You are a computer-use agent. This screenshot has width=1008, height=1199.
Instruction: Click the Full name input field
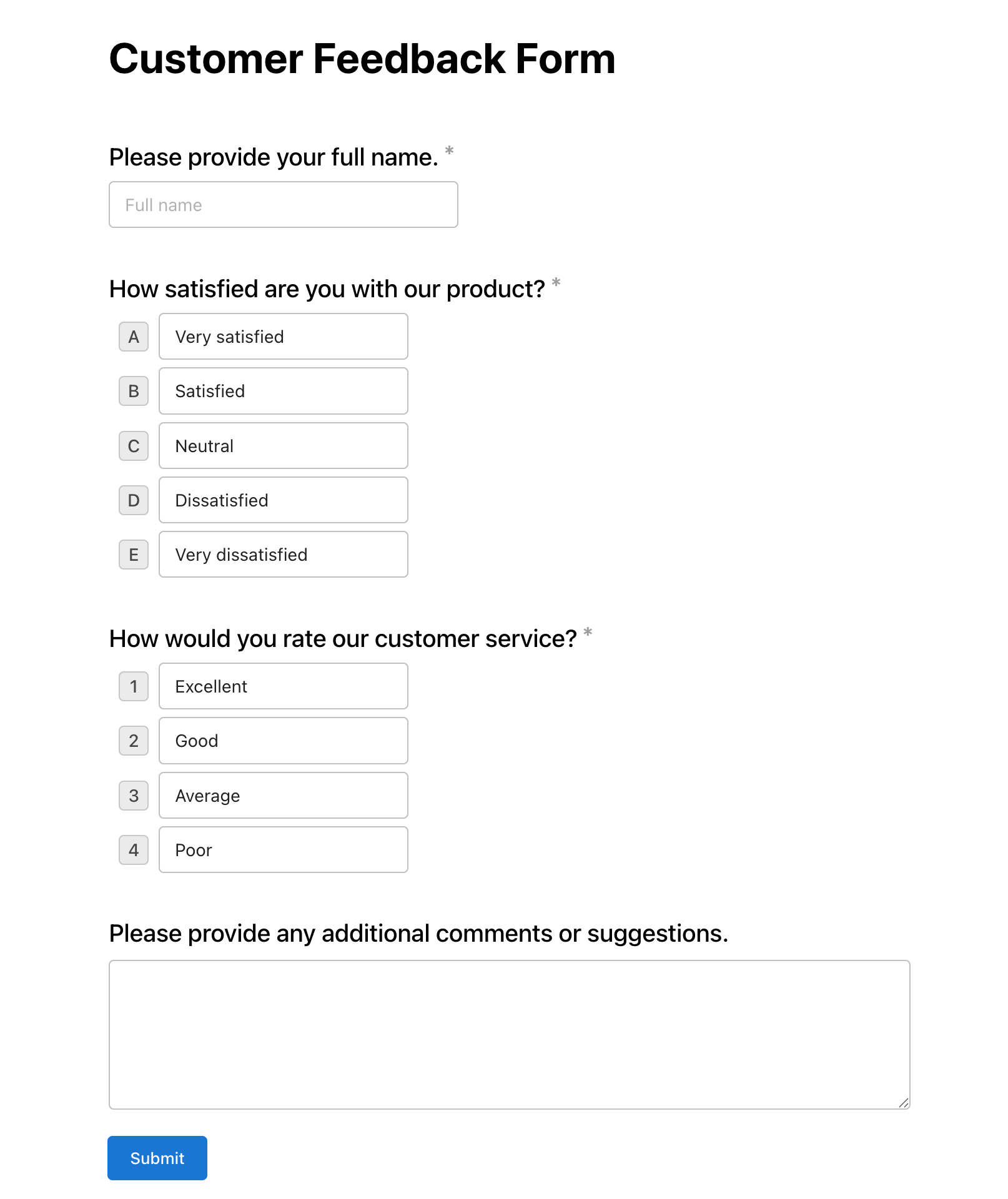pyautogui.click(x=283, y=204)
